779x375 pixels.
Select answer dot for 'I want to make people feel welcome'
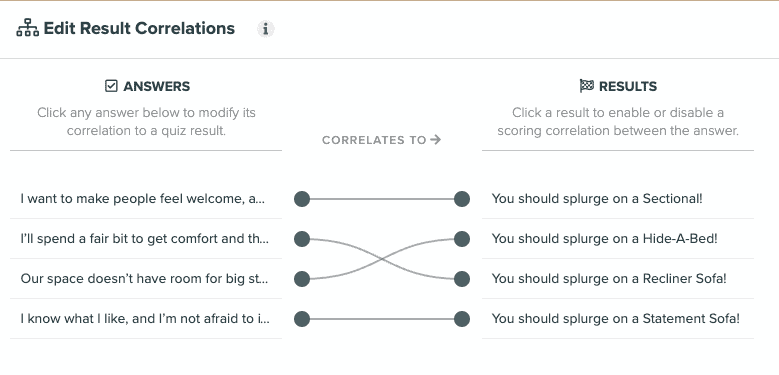pyautogui.click(x=302, y=199)
